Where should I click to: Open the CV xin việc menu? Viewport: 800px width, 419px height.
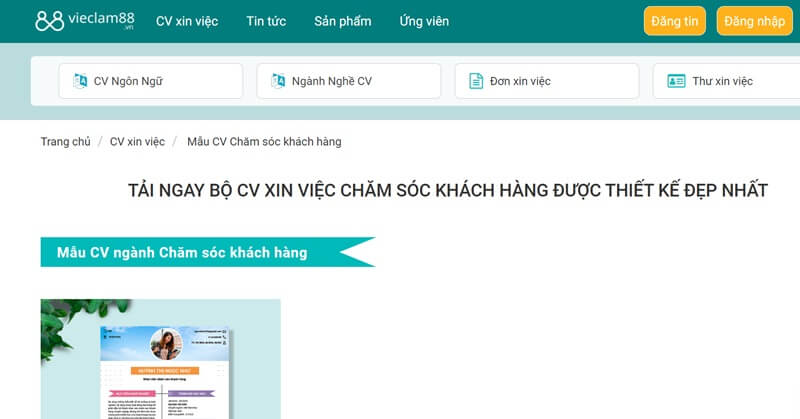(187, 21)
